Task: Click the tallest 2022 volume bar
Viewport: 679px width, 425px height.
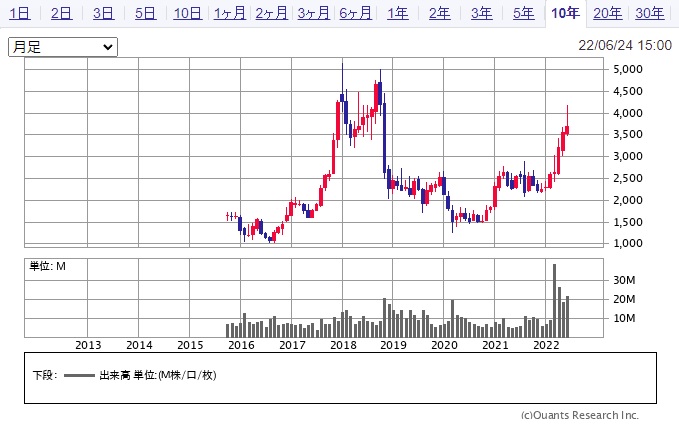Action: (x=555, y=301)
